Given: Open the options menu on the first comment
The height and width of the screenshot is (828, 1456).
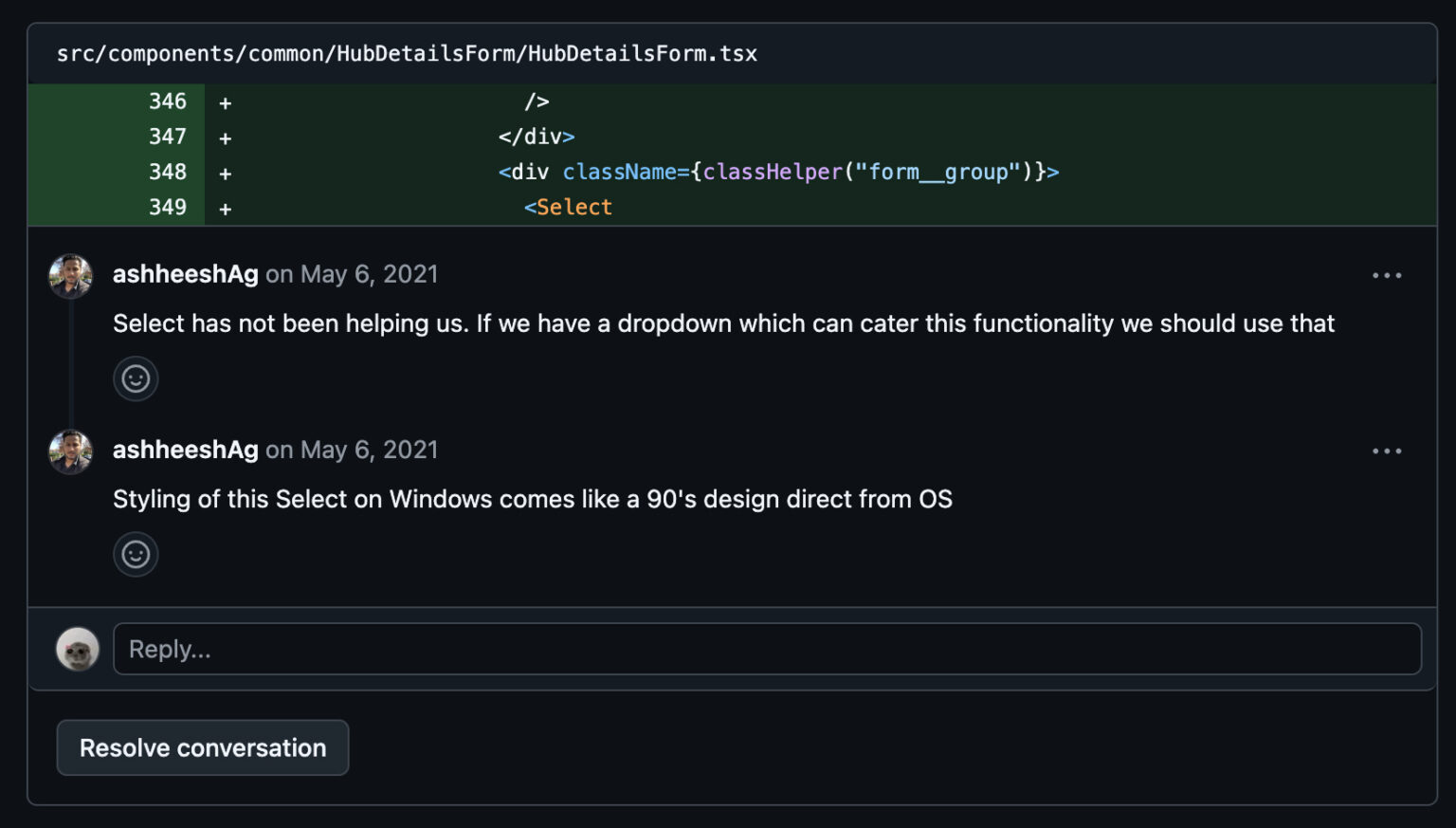Looking at the screenshot, I should click(x=1387, y=275).
